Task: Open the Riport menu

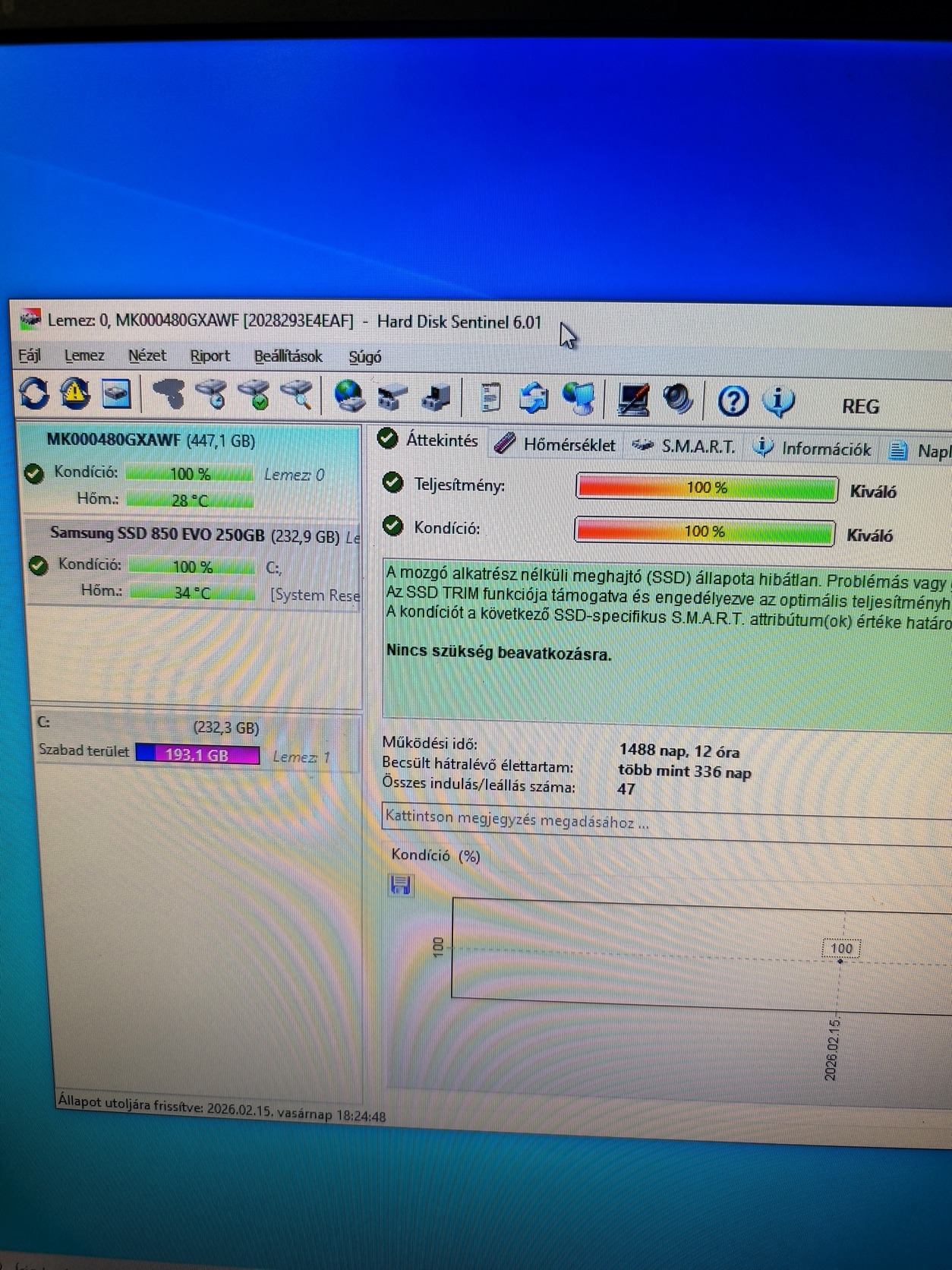Action: [210, 356]
